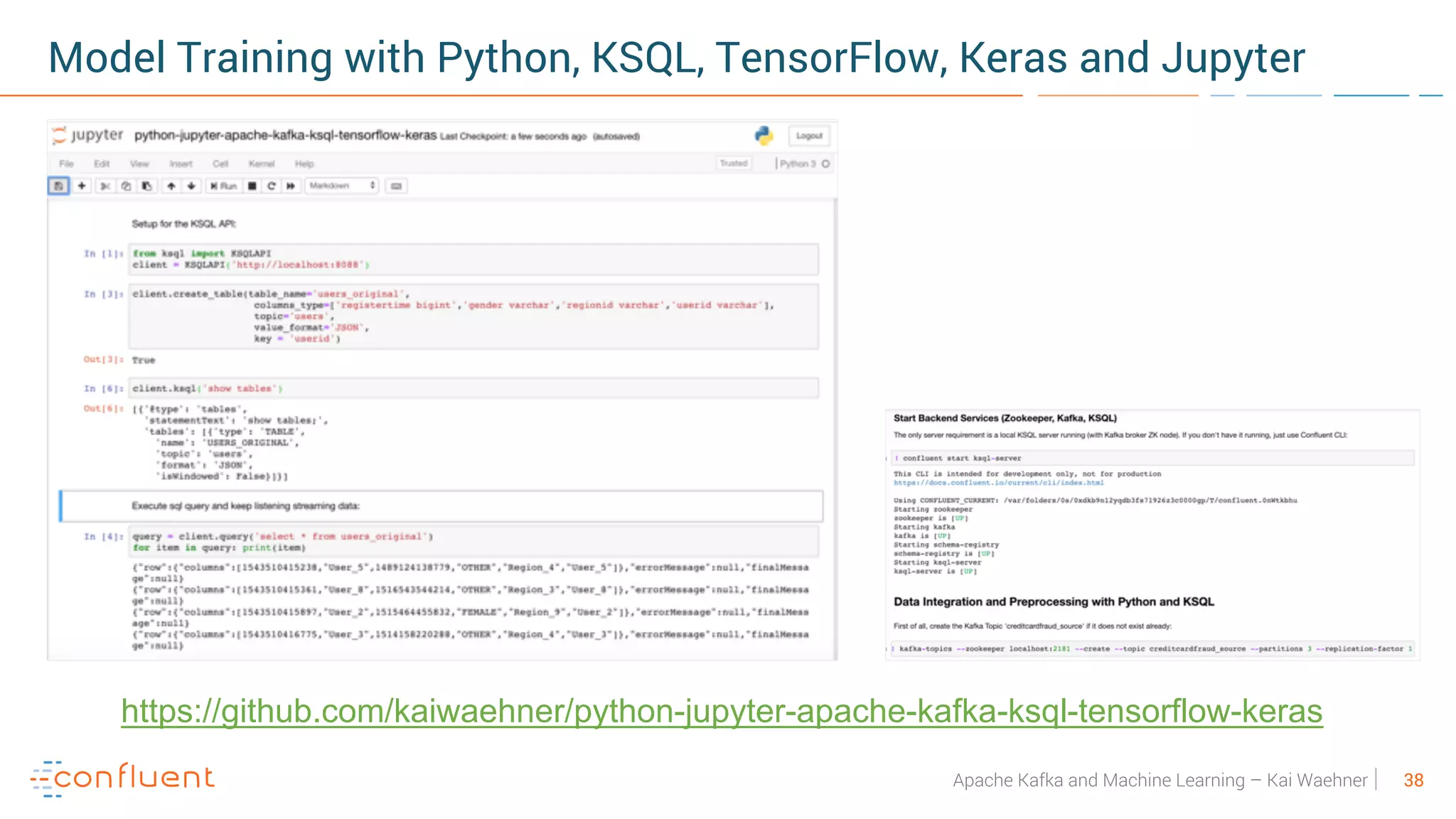The width and height of the screenshot is (1456, 819).
Task: Click the Confluent logo
Action: pyautogui.click(x=122, y=778)
